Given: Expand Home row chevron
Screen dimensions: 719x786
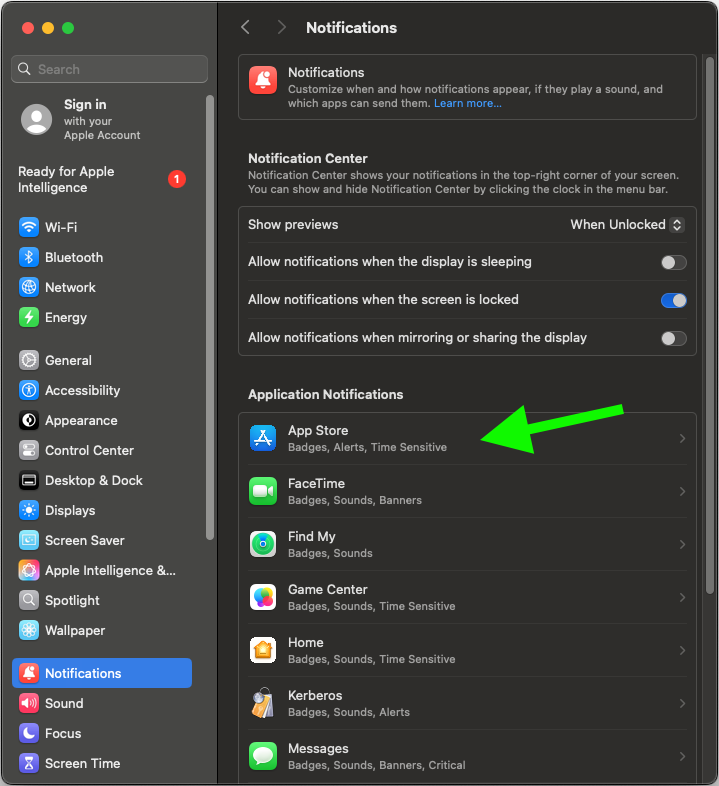Looking at the screenshot, I should coord(682,651).
